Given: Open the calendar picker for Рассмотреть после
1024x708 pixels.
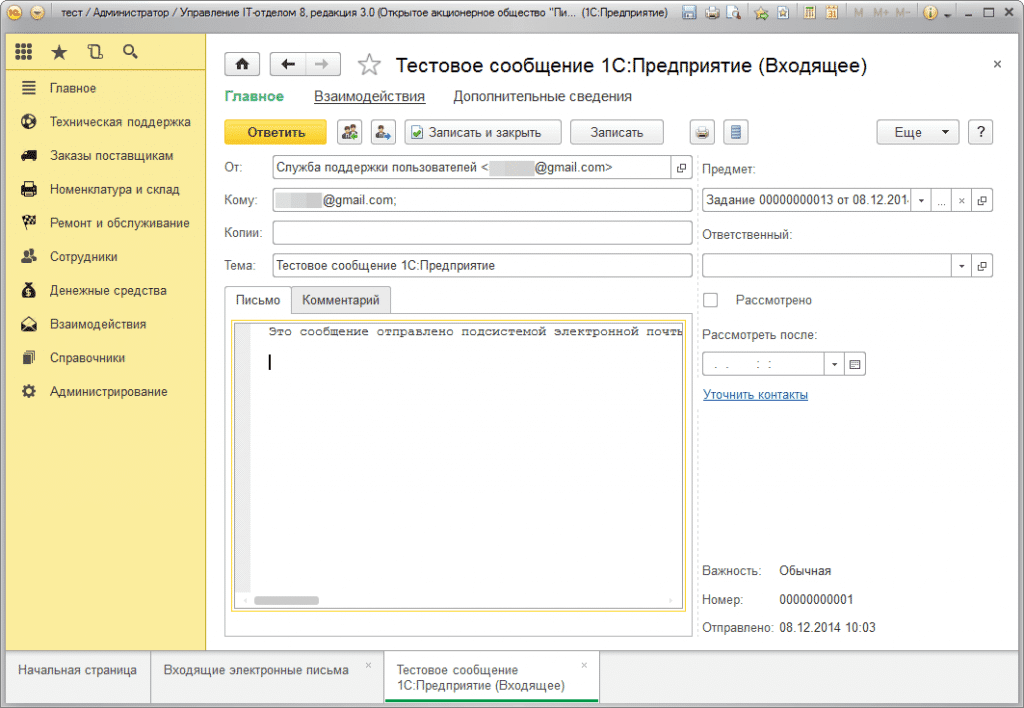Looking at the screenshot, I should pos(854,364).
